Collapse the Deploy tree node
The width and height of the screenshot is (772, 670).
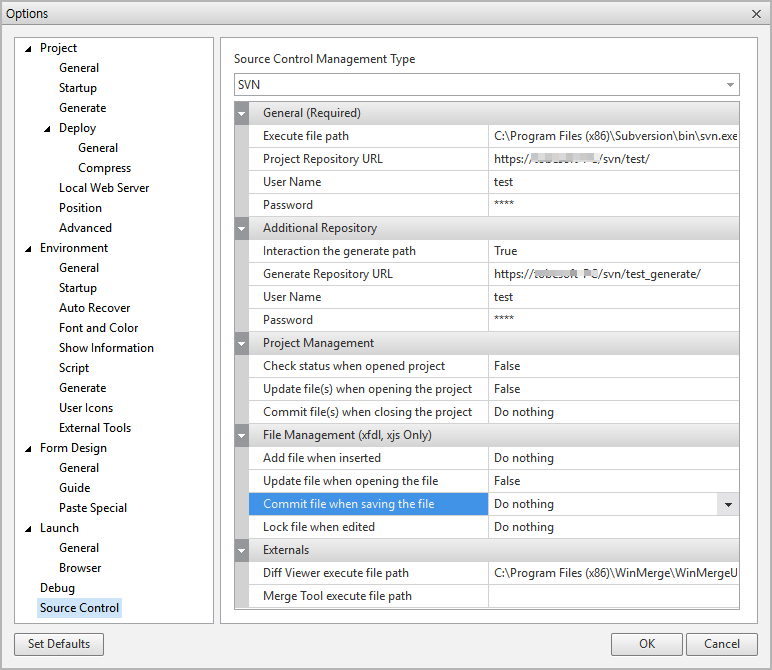[x=47, y=128]
